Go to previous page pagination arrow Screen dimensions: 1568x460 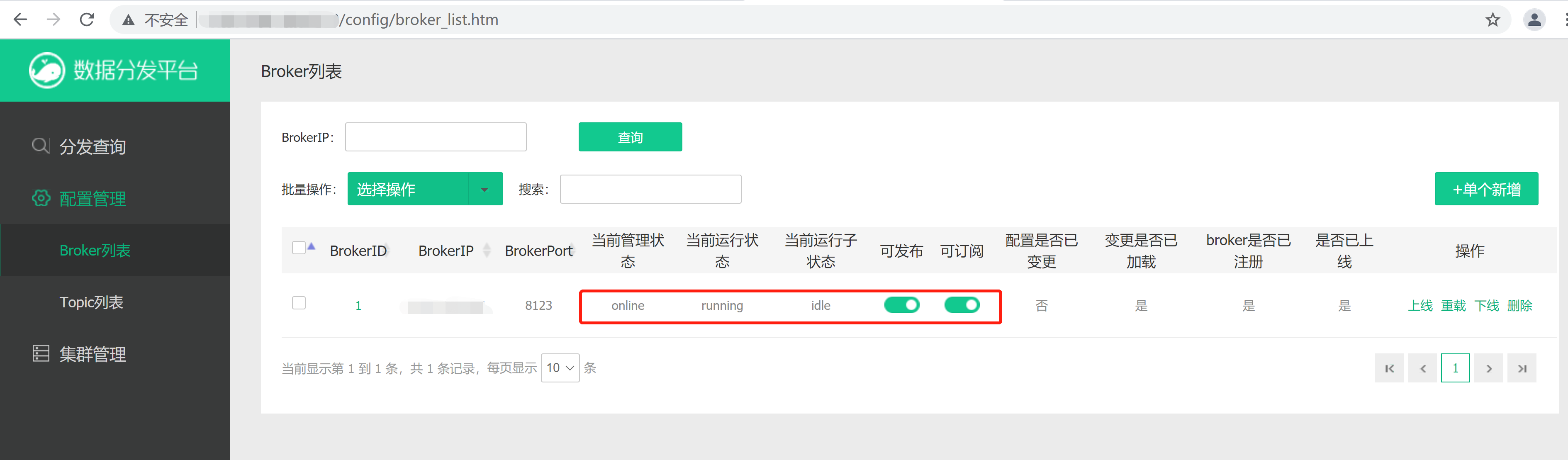(x=1422, y=368)
